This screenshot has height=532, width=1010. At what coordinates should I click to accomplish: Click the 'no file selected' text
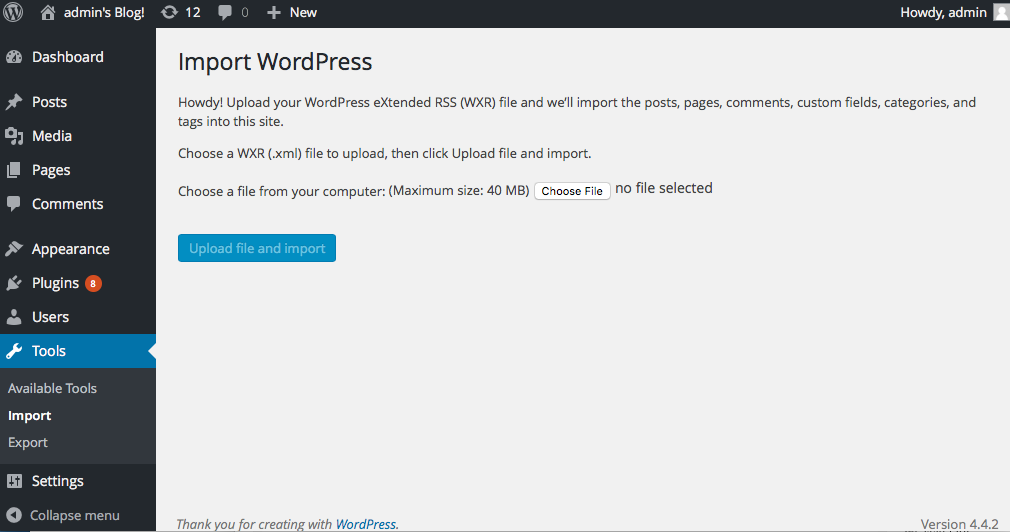coord(663,188)
